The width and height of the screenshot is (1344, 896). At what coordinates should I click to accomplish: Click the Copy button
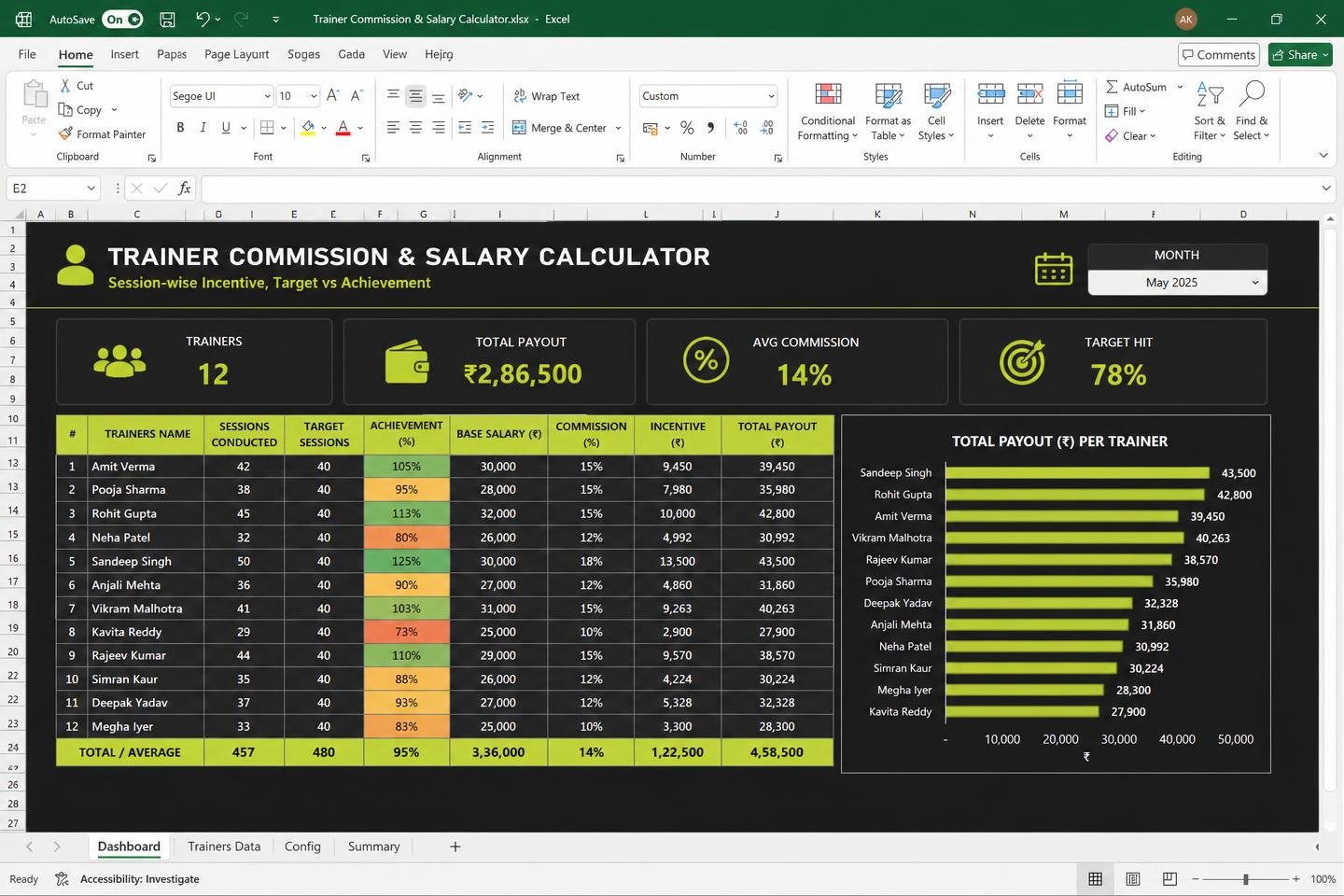80,109
